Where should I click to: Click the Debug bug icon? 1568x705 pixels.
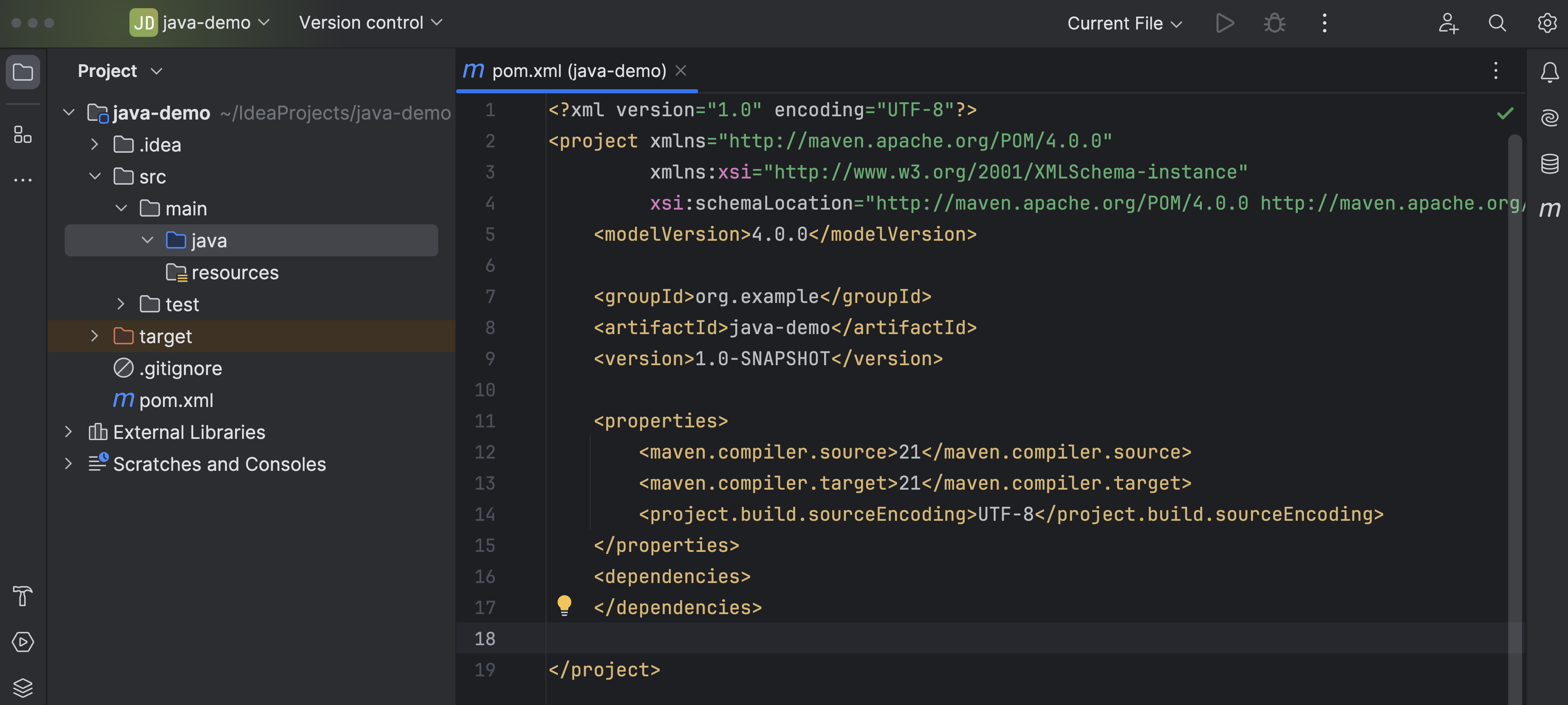(1274, 23)
